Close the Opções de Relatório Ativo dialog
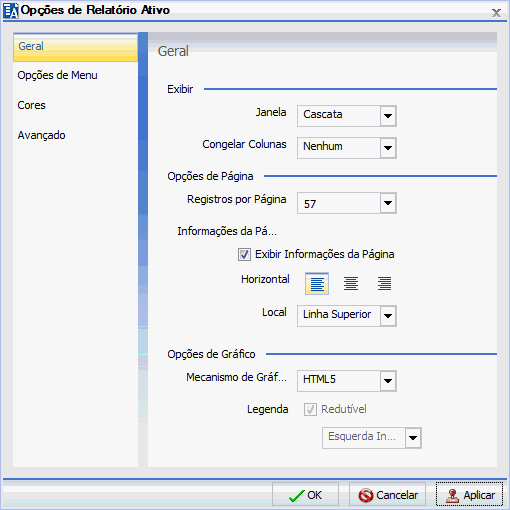 496,13
